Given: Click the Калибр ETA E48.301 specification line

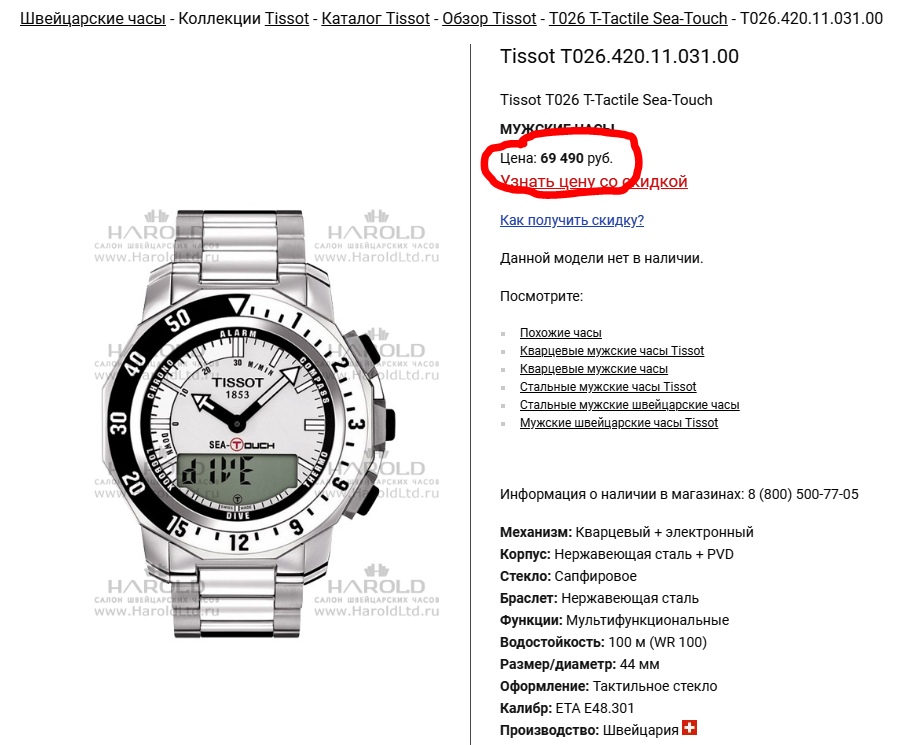Looking at the screenshot, I should [567, 708].
